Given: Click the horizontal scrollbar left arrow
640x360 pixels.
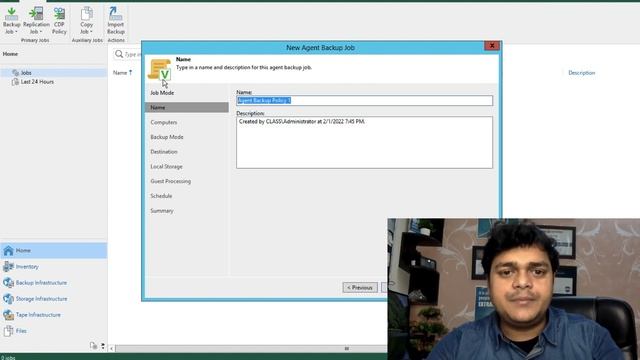Looking at the screenshot, I should pos(111,349).
